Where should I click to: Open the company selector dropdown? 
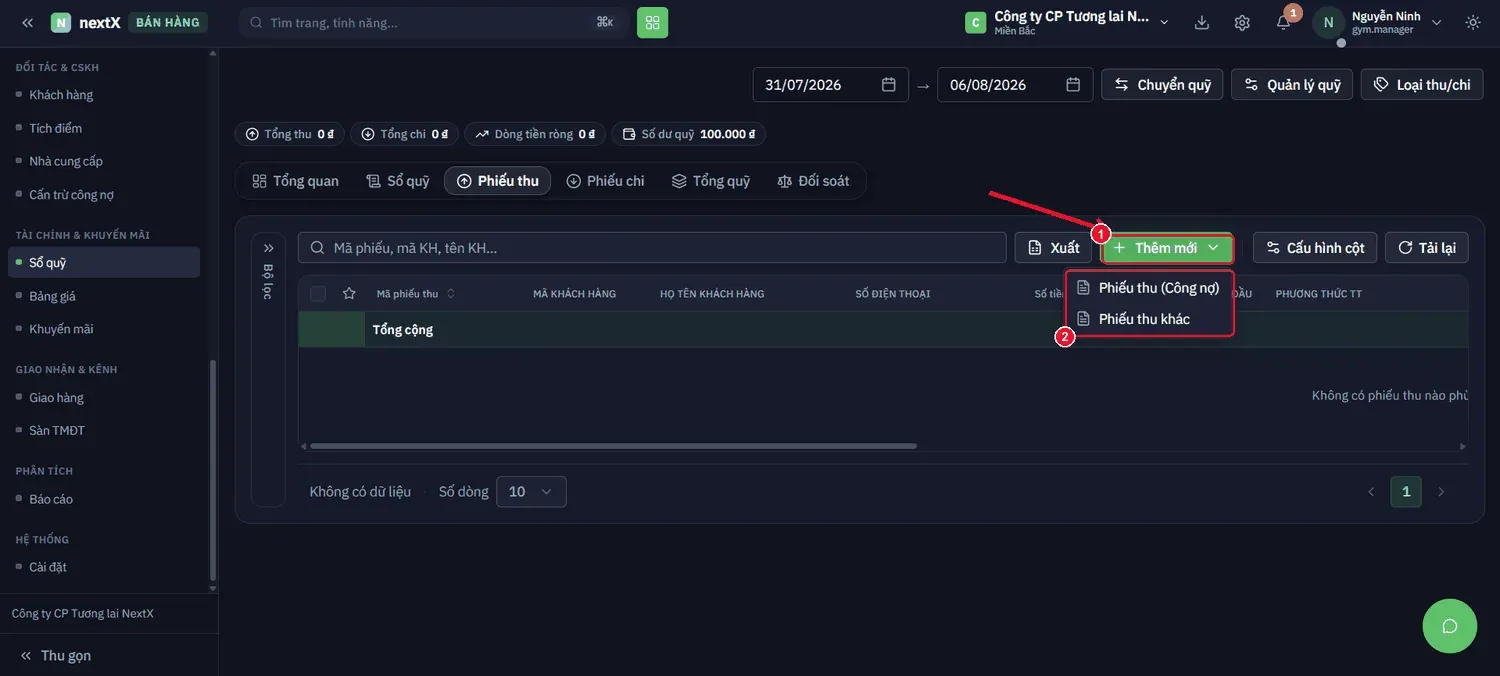pyautogui.click(x=1067, y=22)
